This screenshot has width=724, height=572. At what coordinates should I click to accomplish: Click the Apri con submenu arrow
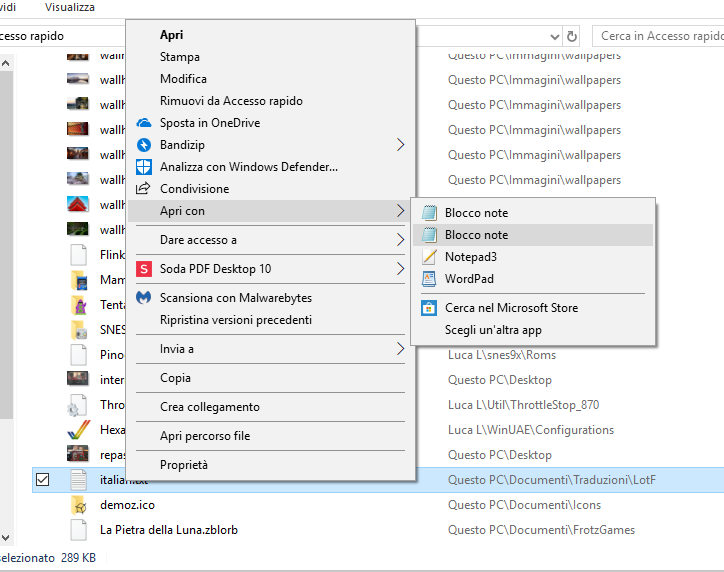coord(400,211)
